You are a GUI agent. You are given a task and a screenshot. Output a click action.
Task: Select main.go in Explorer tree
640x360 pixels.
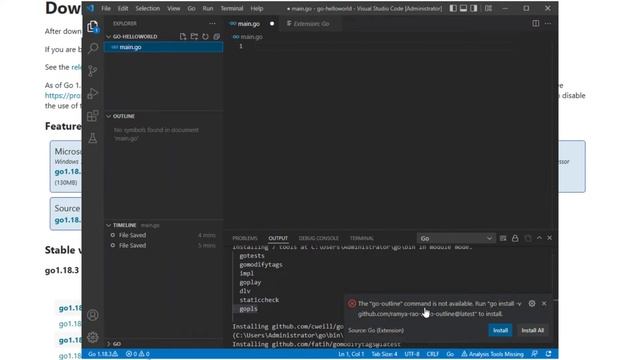point(163,47)
